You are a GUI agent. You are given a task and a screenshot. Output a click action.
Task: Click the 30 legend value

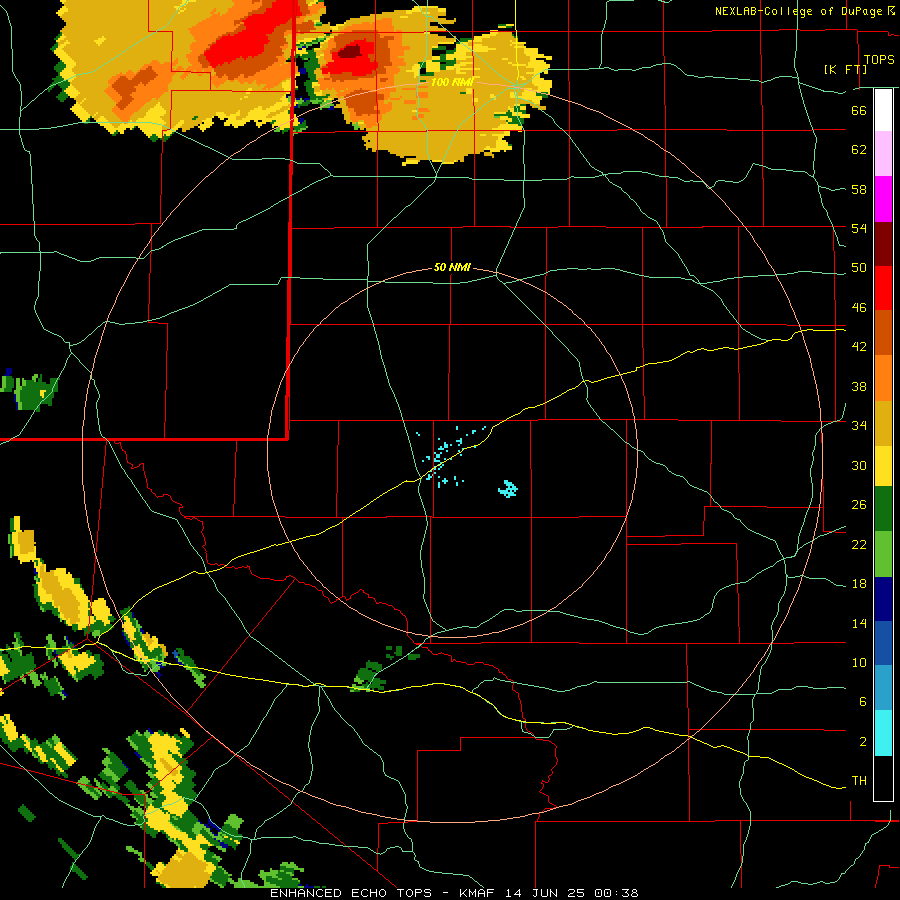point(859,465)
